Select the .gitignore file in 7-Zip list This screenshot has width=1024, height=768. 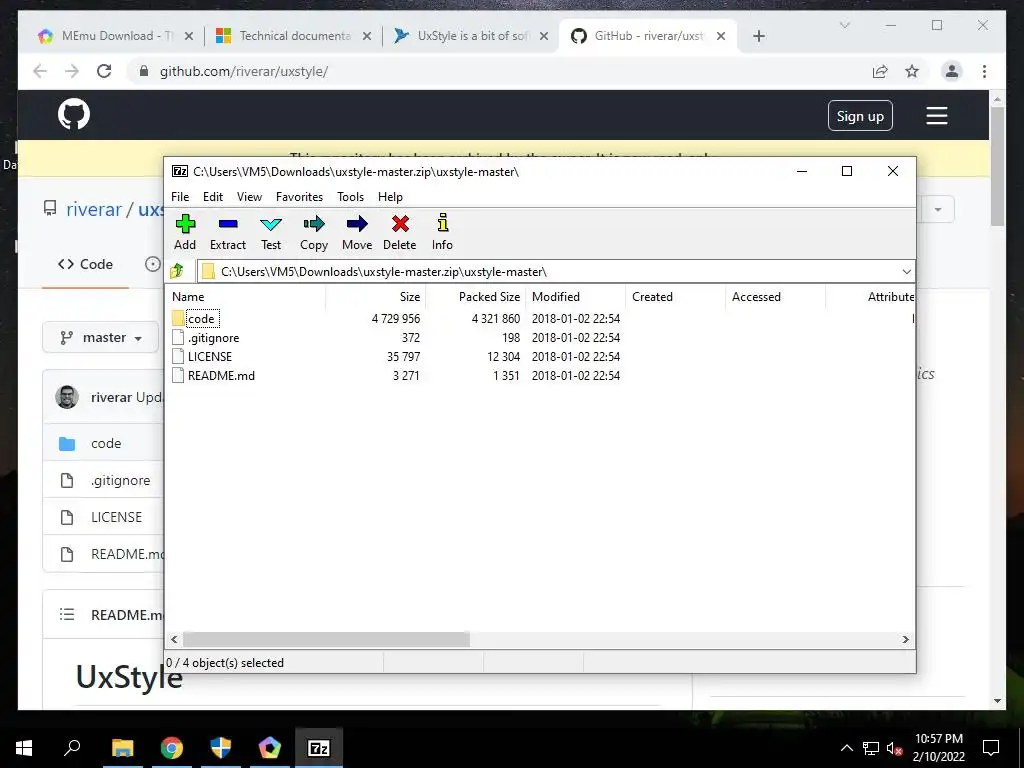[x=213, y=338]
